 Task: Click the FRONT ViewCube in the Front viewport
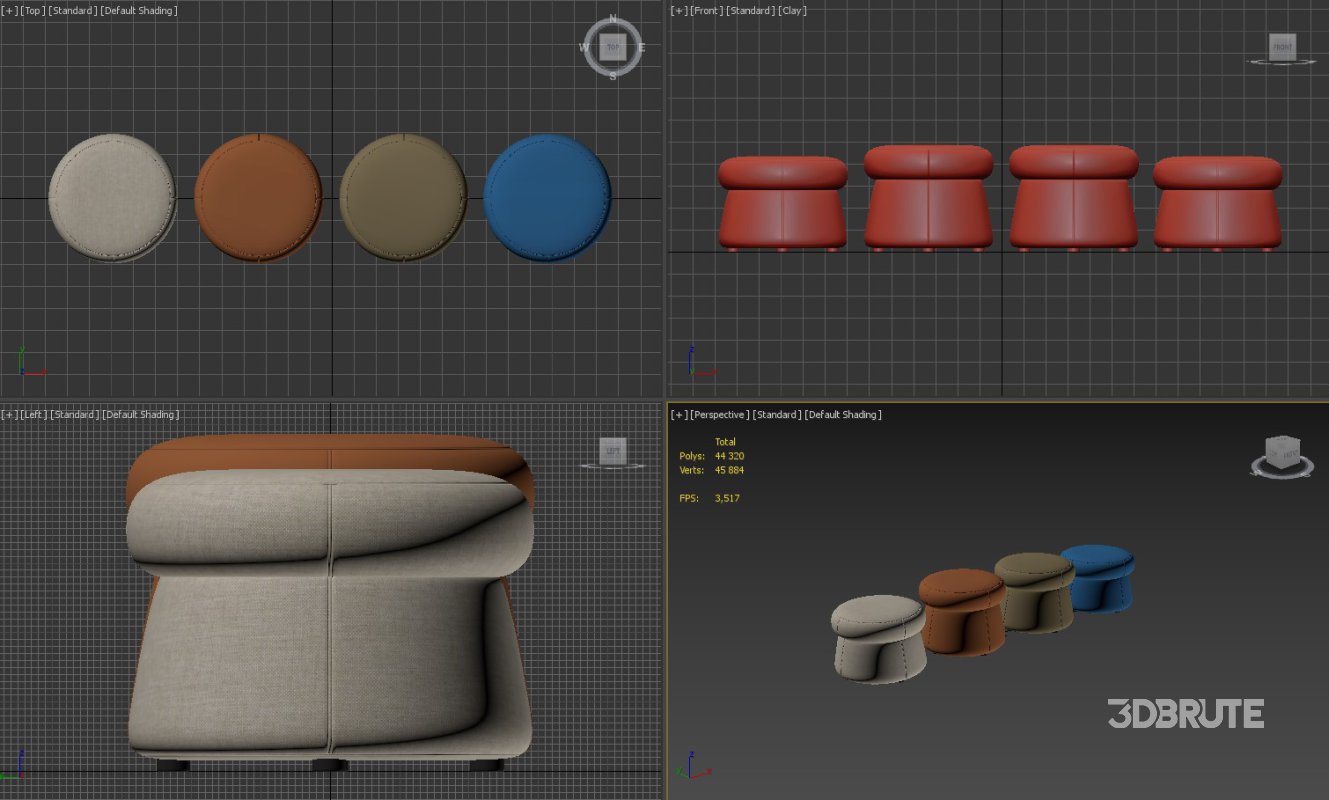(1281, 46)
